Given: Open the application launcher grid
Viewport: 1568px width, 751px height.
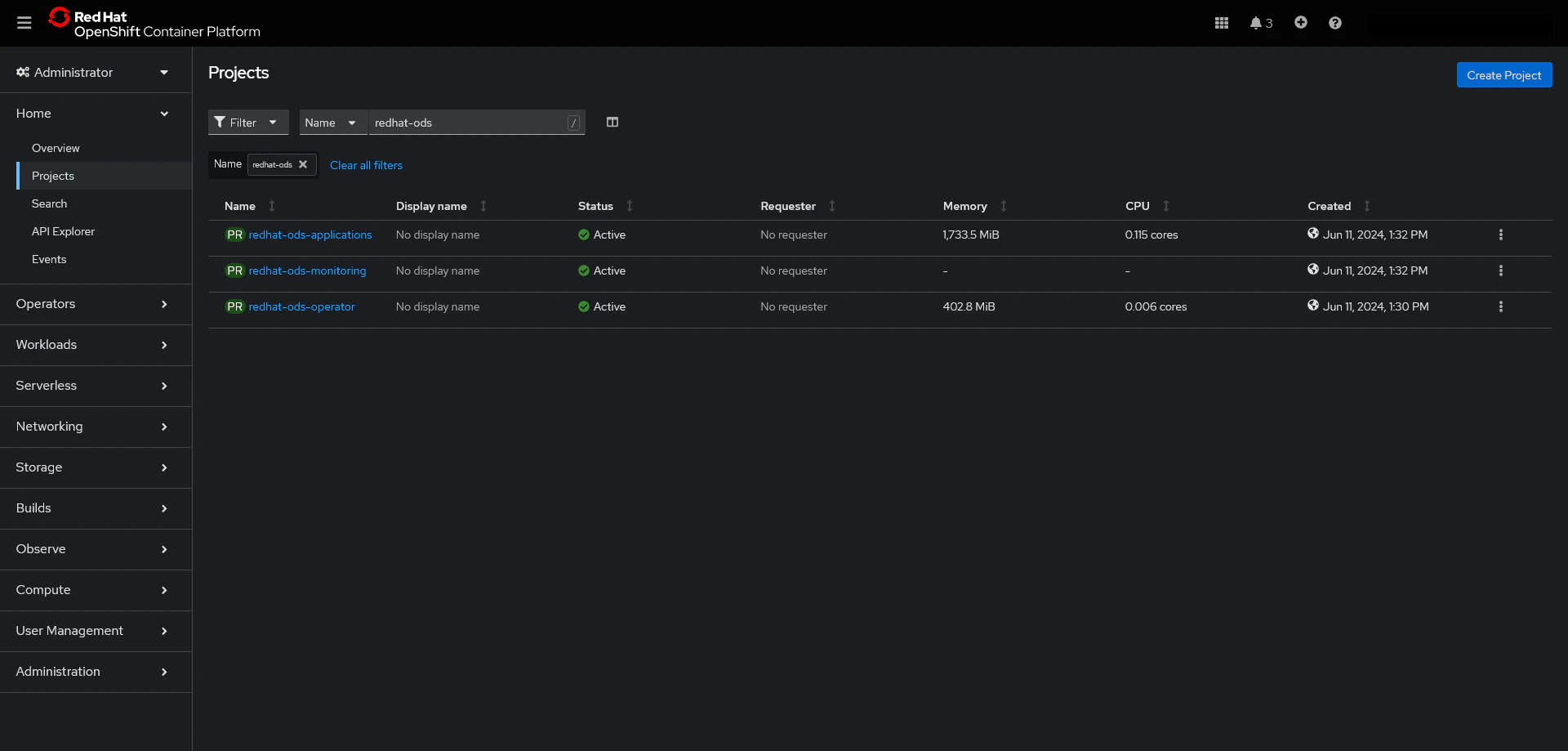Looking at the screenshot, I should [1222, 23].
